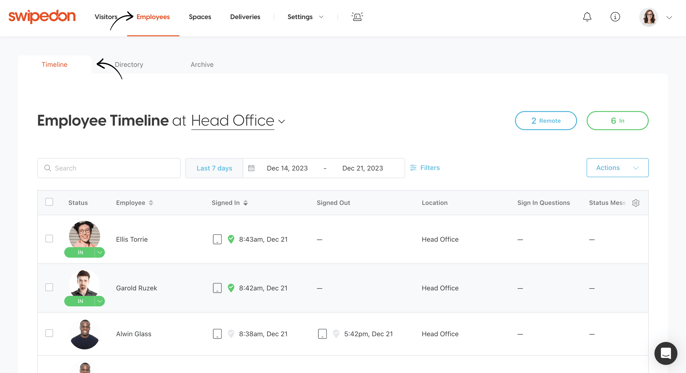Open the chat support widget
Viewport: 686px width, 373px height.
click(665, 353)
